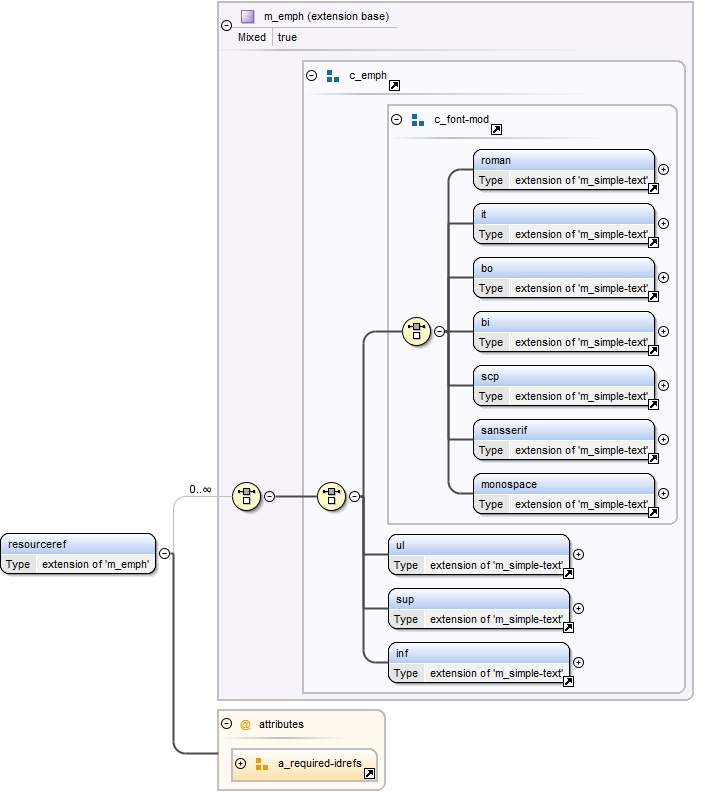This screenshot has height=792, width=711.
Task: Click the link arrow on c_font-mod group
Action: 496,129
